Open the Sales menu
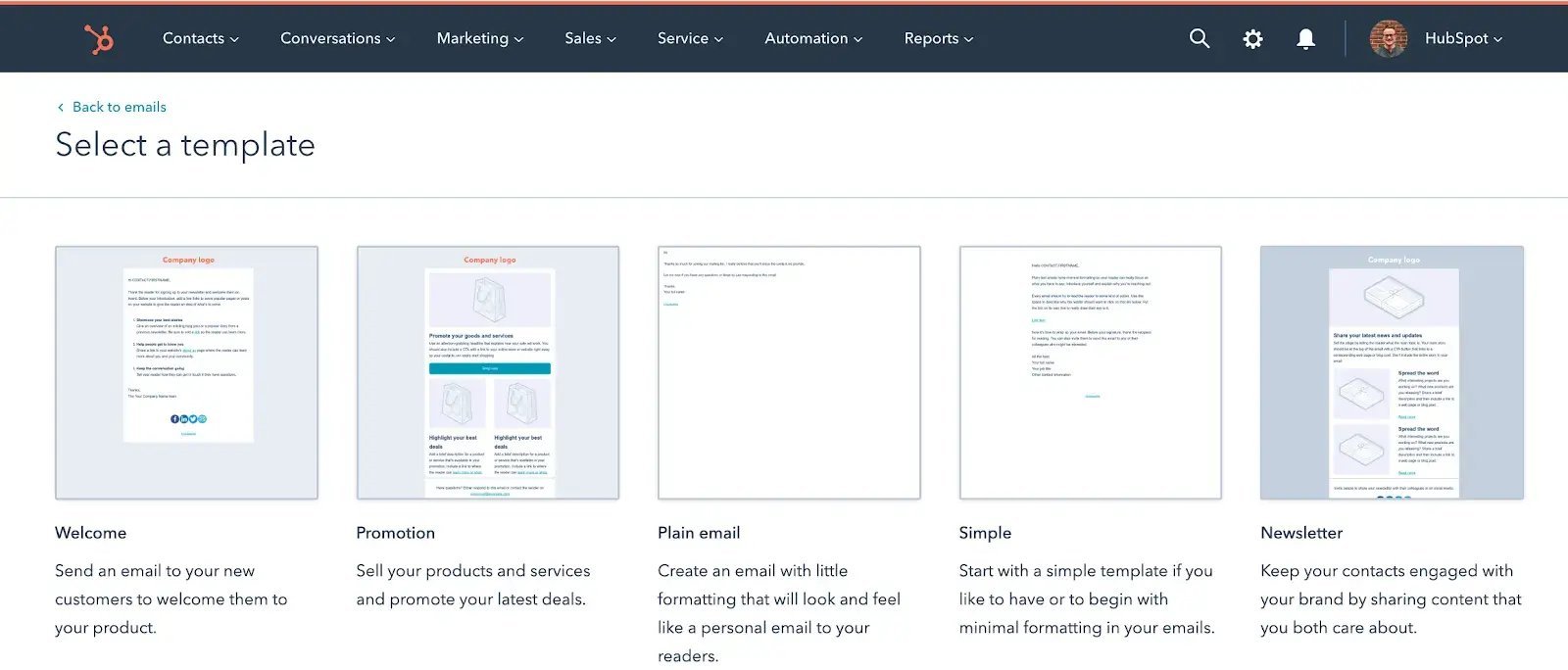This screenshot has height=670, width=1568. click(591, 38)
